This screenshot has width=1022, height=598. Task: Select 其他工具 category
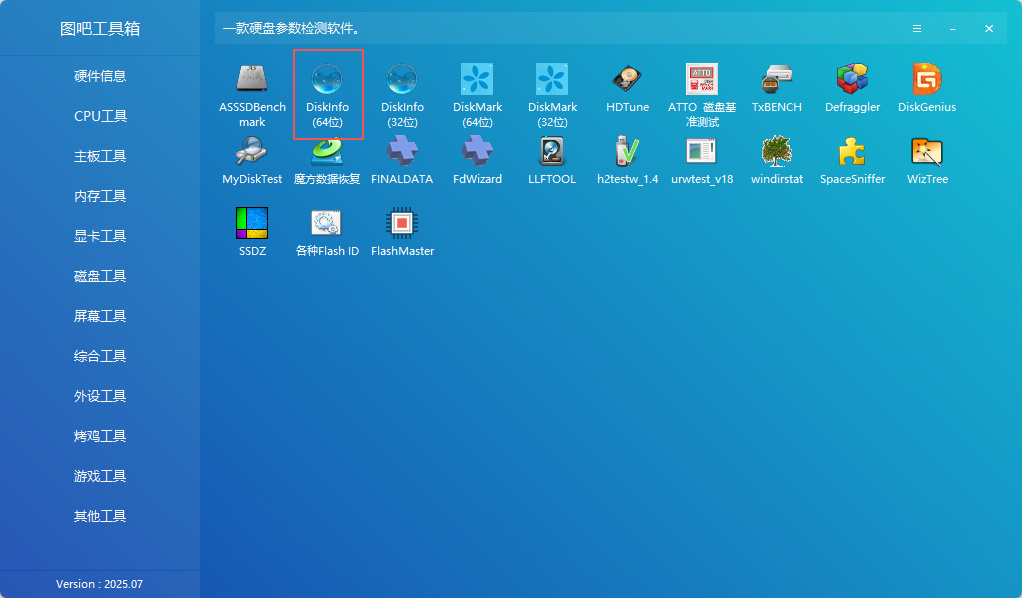click(100, 516)
